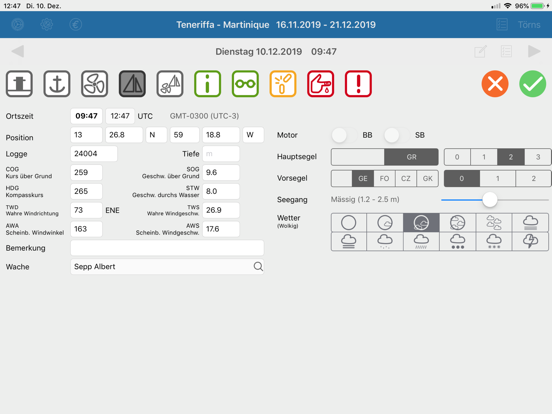
Task: Select the sailing event icon
Action: tap(132, 84)
